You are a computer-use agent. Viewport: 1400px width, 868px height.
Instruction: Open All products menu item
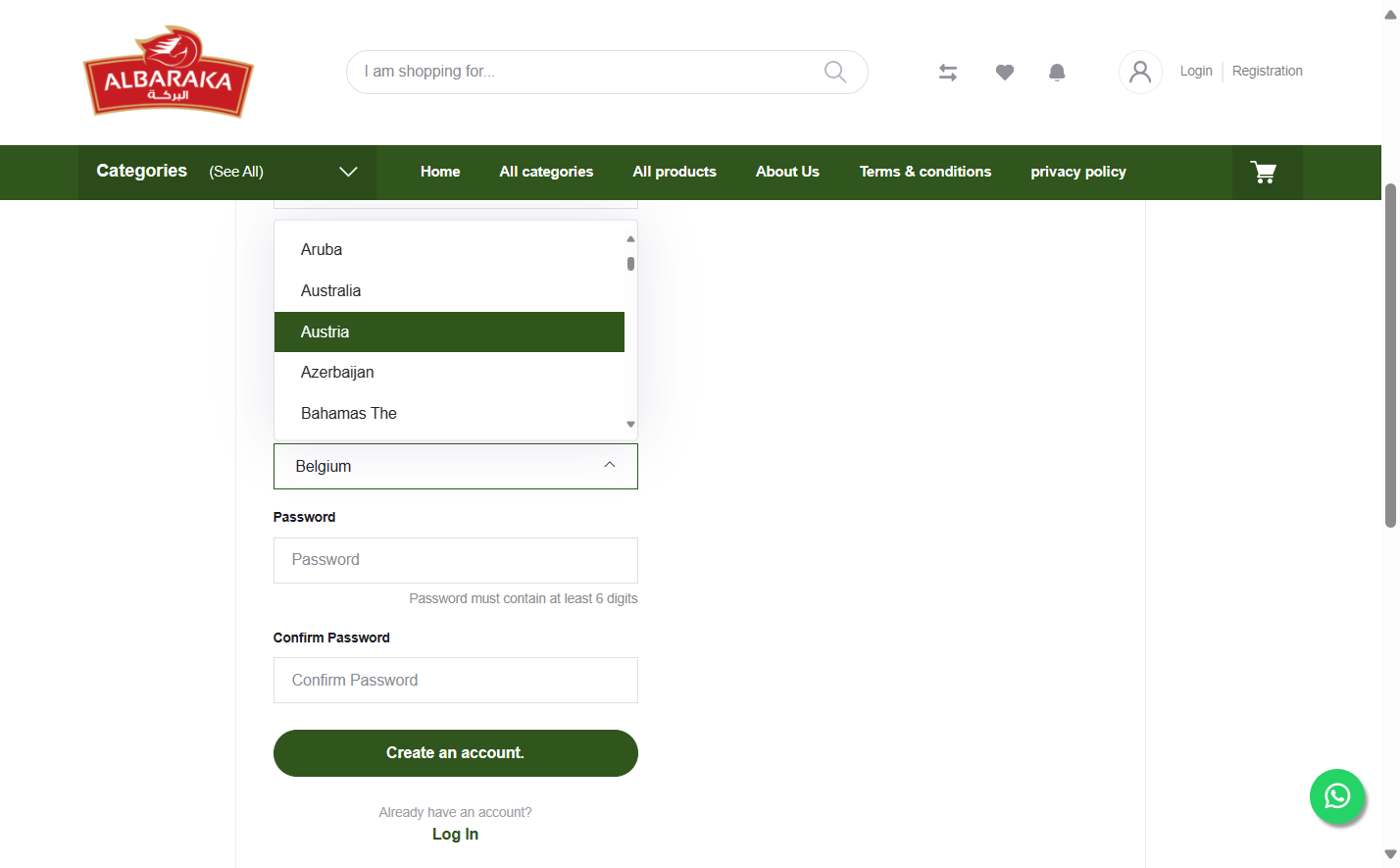point(675,172)
